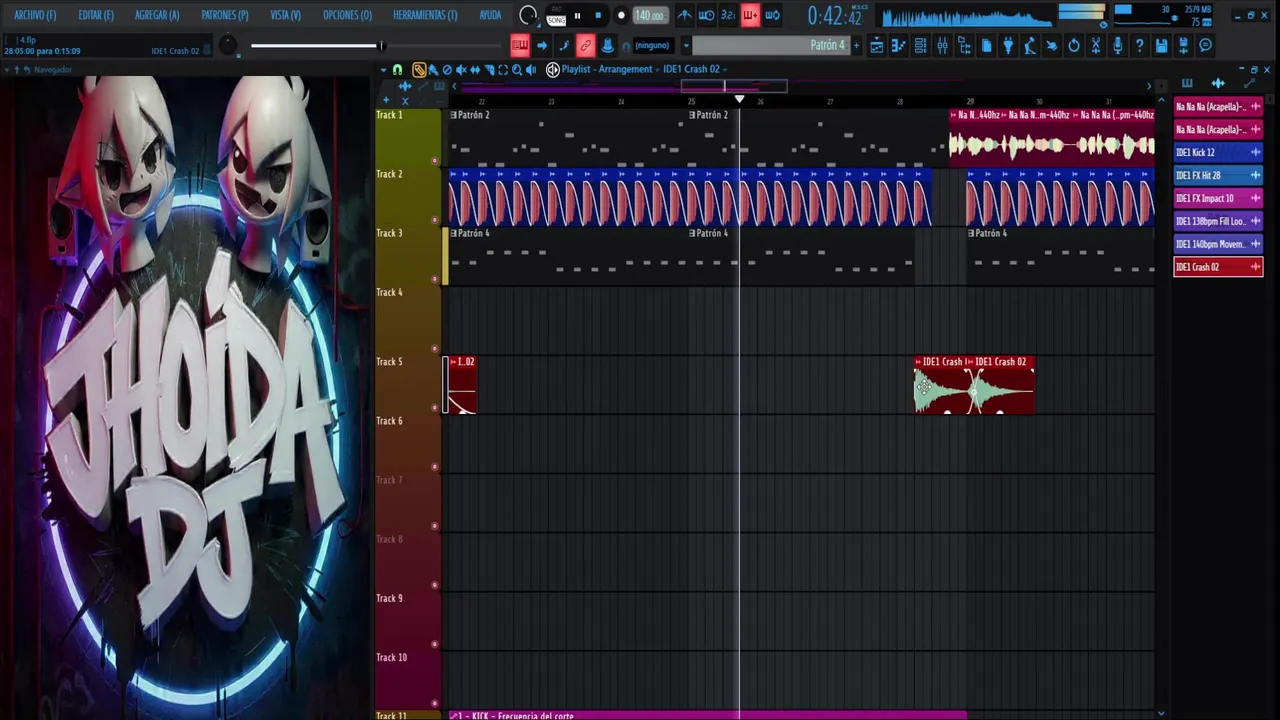Viewport: 1280px width, 720px height.
Task: Click the plugin picker plug icon
Action: click(1008, 45)
